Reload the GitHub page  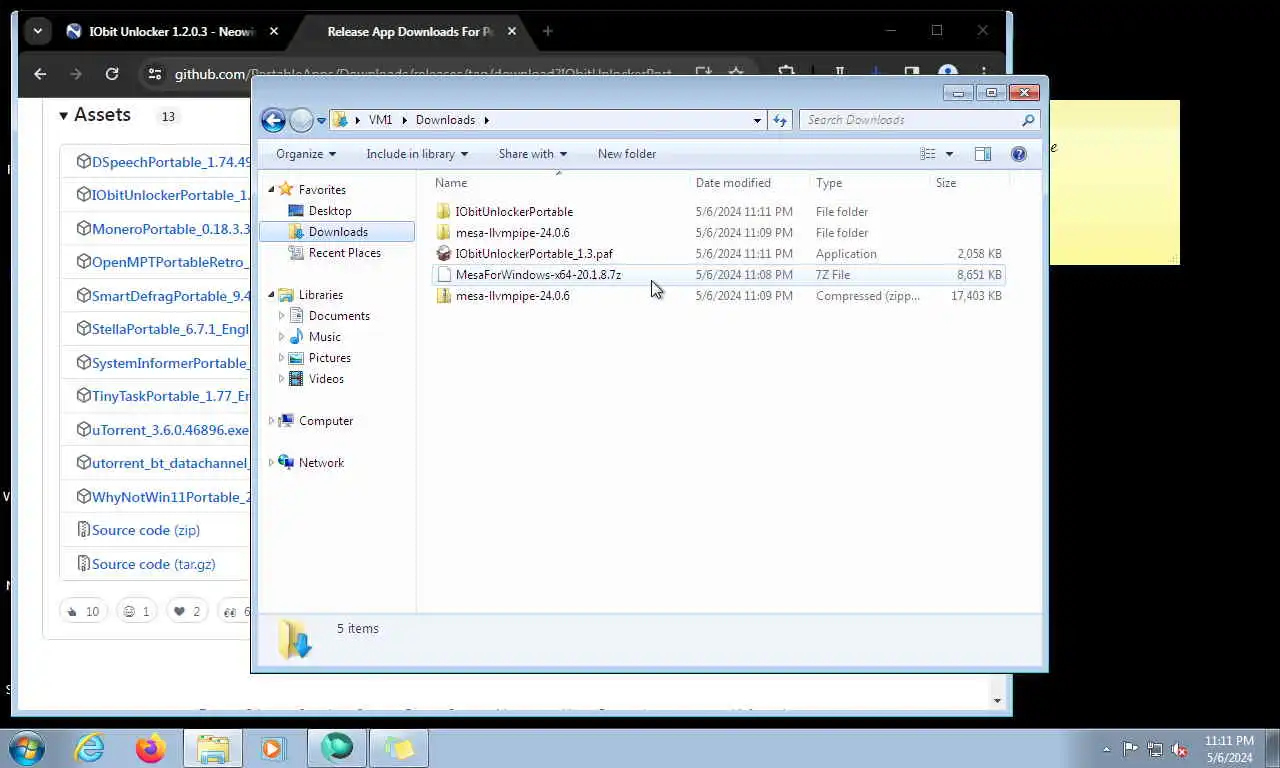pos(112,74)
